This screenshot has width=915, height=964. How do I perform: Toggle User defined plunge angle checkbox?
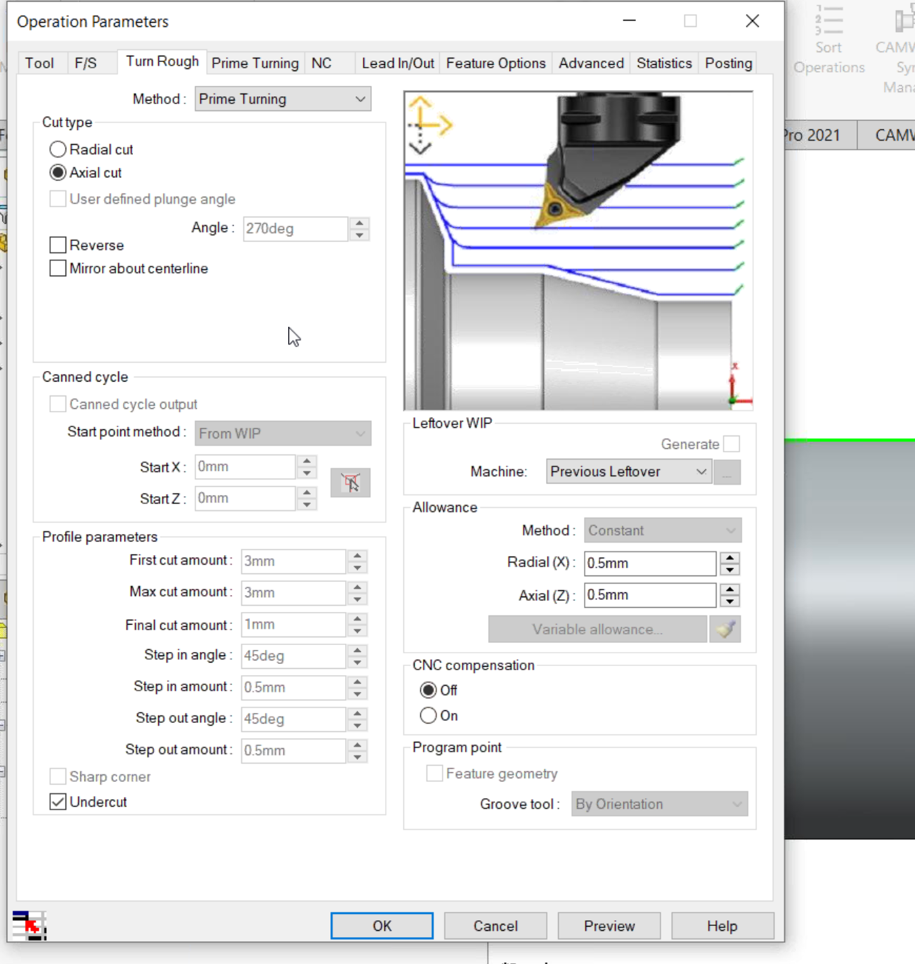pos(58,199)
